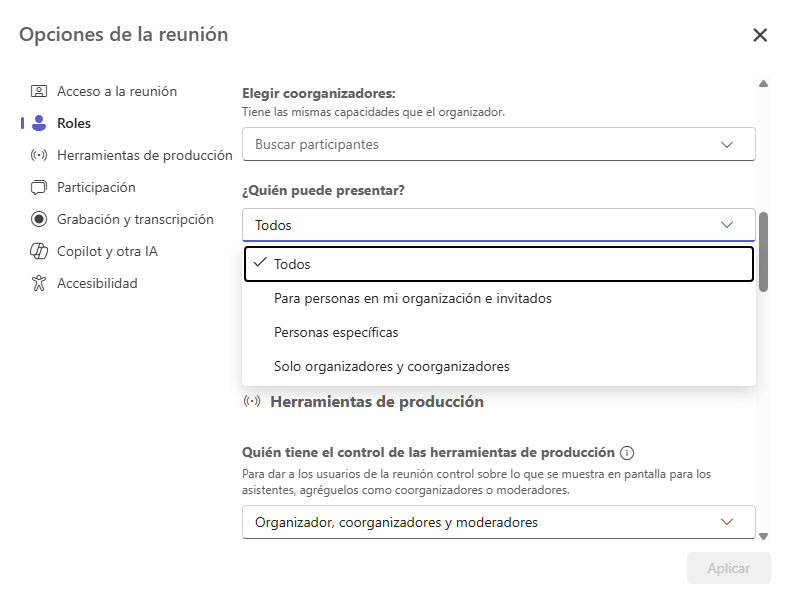This screenshot has height=595, width=788.
Task: Choose the checked Todos option
Action: click(499, 264)
